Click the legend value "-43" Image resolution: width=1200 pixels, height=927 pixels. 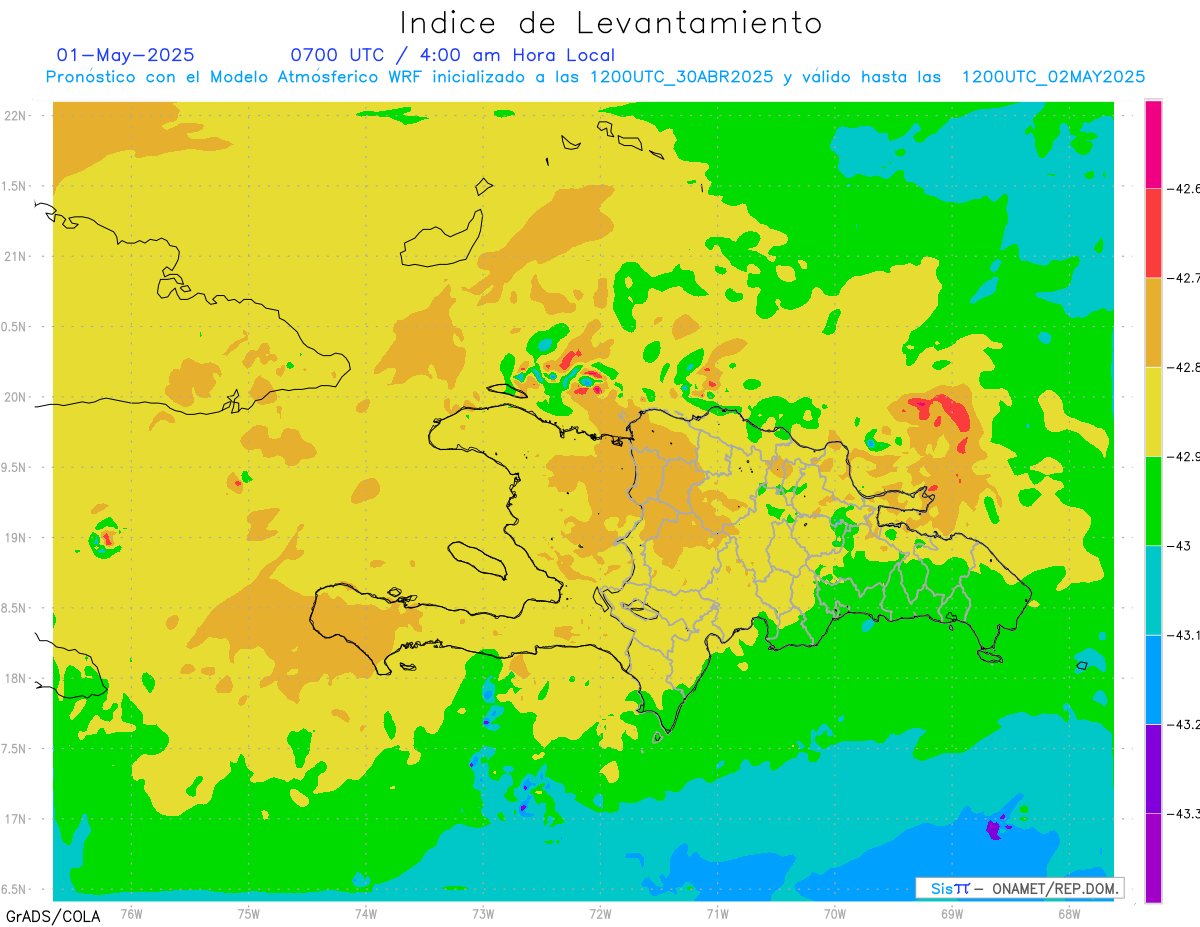[1179, 546]
